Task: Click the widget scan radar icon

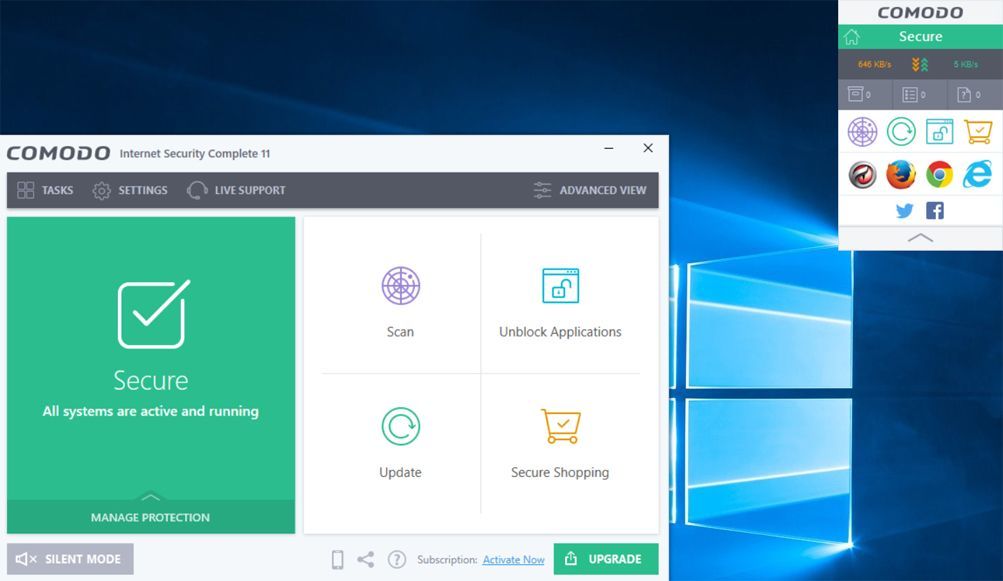Action: click(x=862, y=132)
